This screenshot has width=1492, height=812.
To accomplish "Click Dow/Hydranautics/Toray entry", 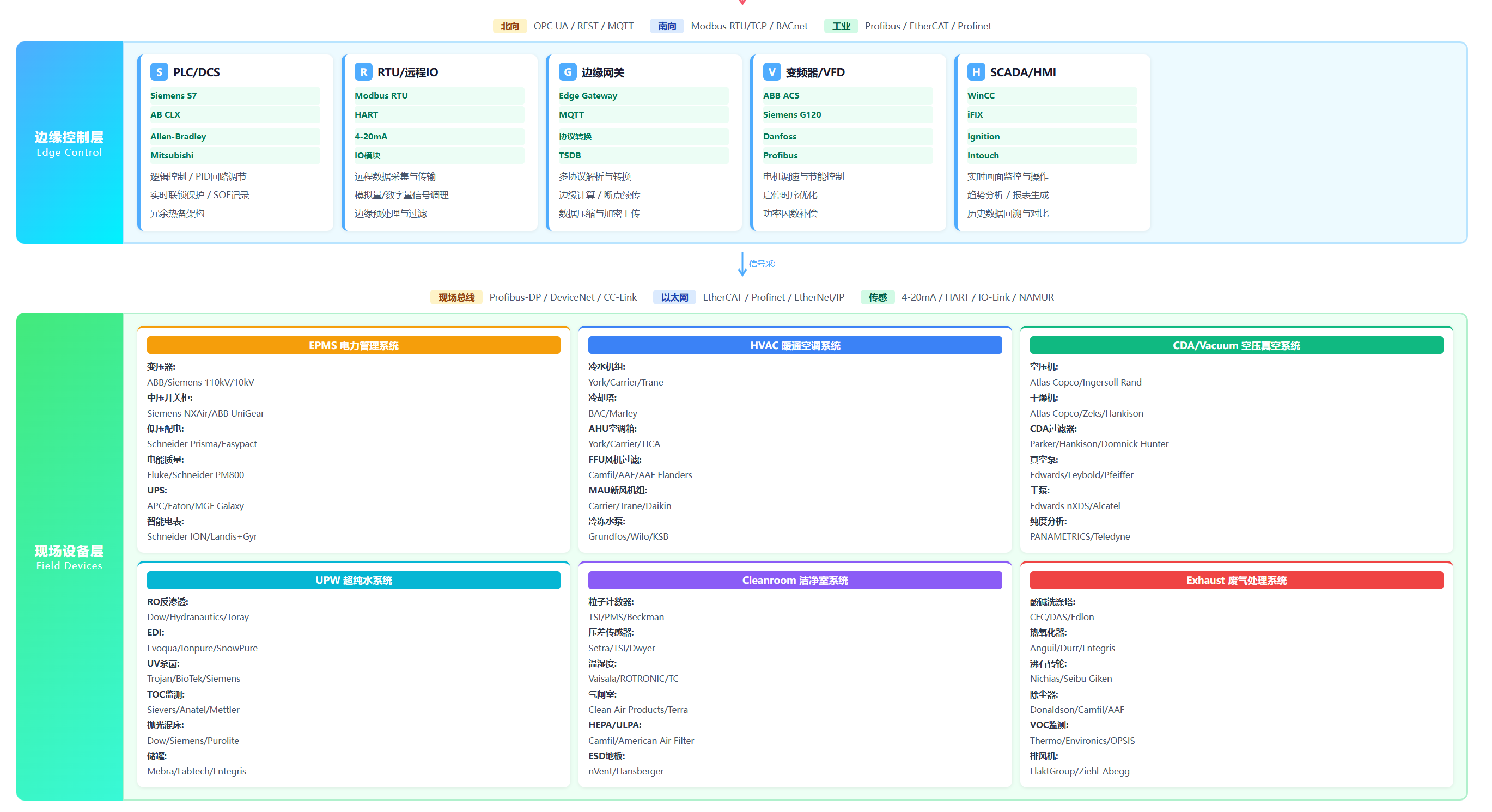I will pos(198,617).
